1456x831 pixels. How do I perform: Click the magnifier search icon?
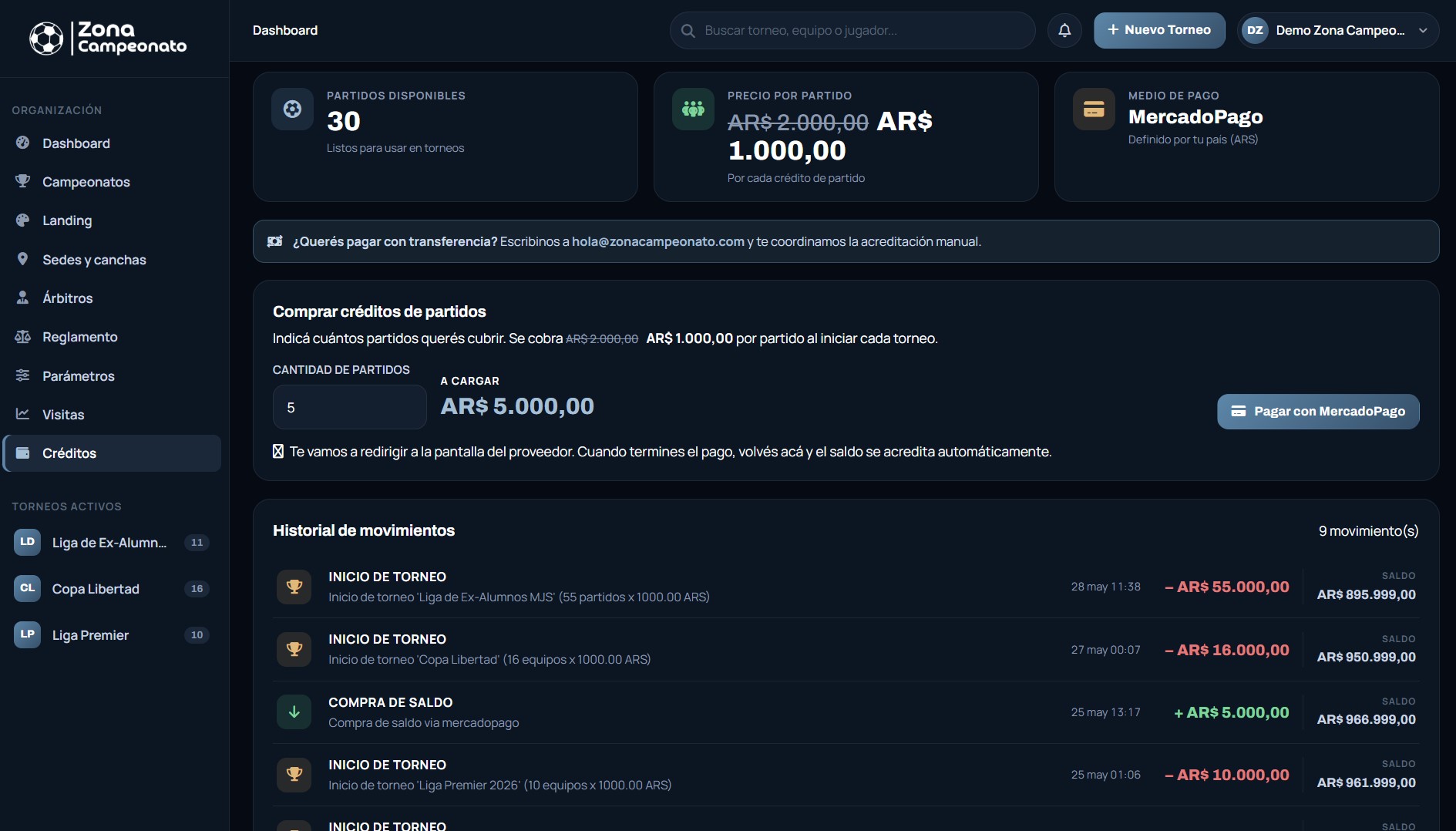(x=688, y=31)
